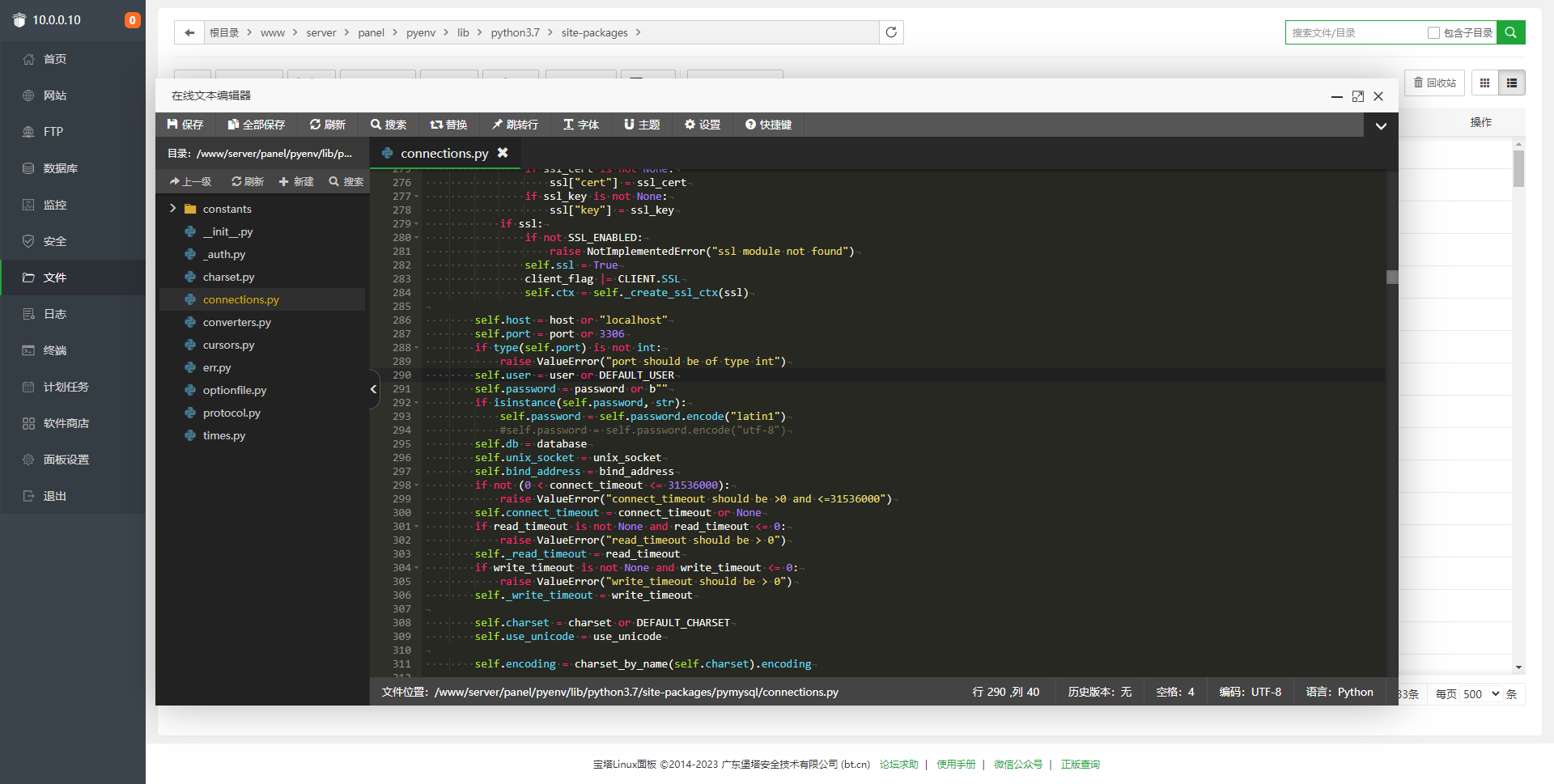Image resolution: width=1554 pixels, height=784 pixels.
Task: Toggle code fold at line 288
Action: click(x=417, y=348)
